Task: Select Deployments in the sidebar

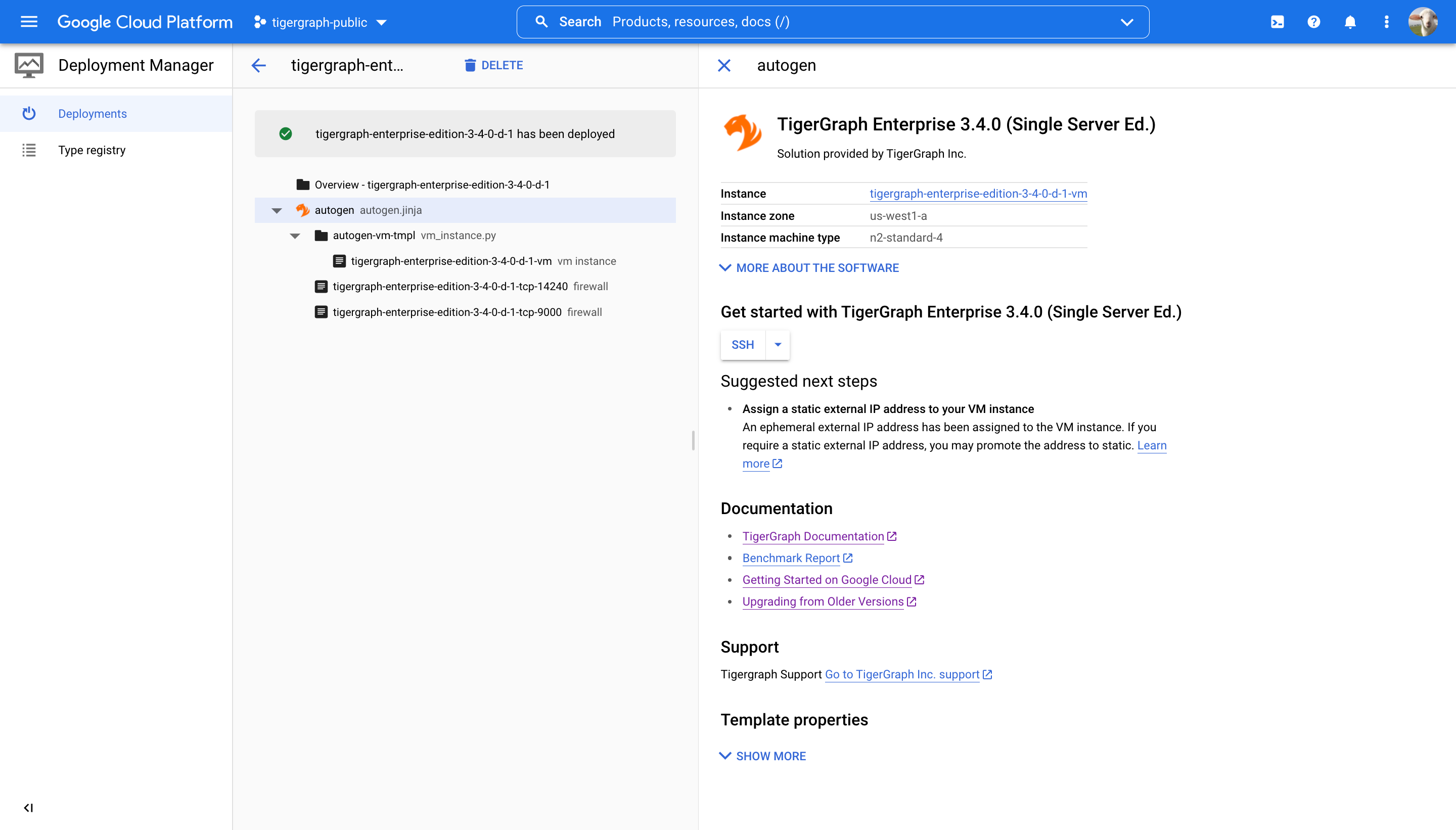Action: (x=116, y=113)
